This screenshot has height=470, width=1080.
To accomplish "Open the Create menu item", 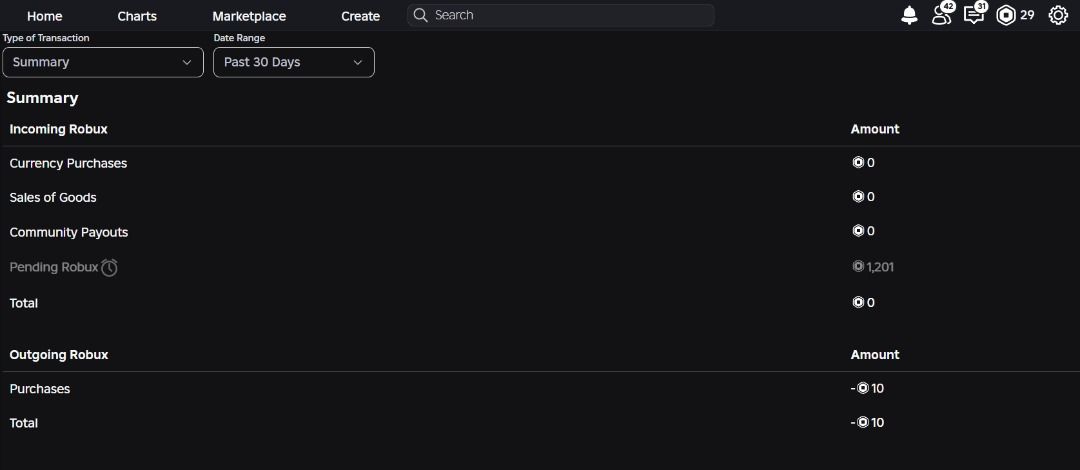I will point(361,16).
